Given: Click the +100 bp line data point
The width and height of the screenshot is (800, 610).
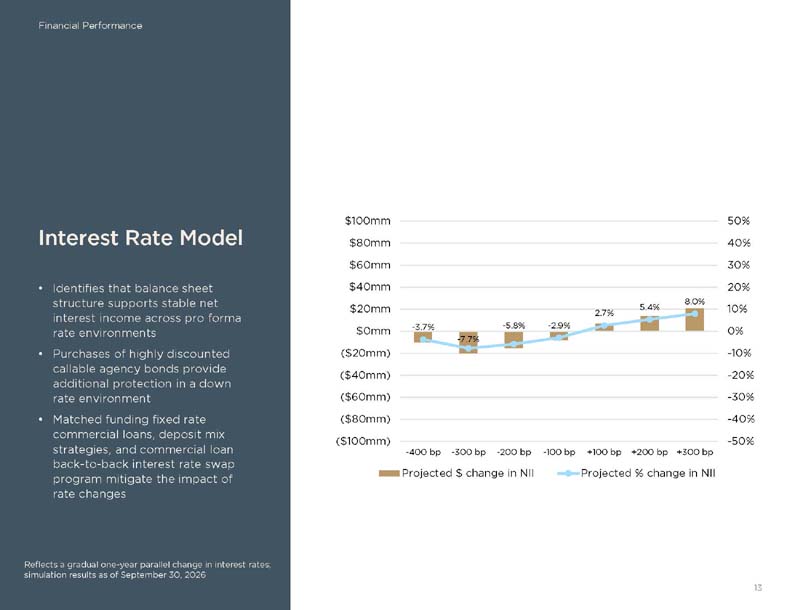Looking at the screenshot, I should [x=604, y=325].
